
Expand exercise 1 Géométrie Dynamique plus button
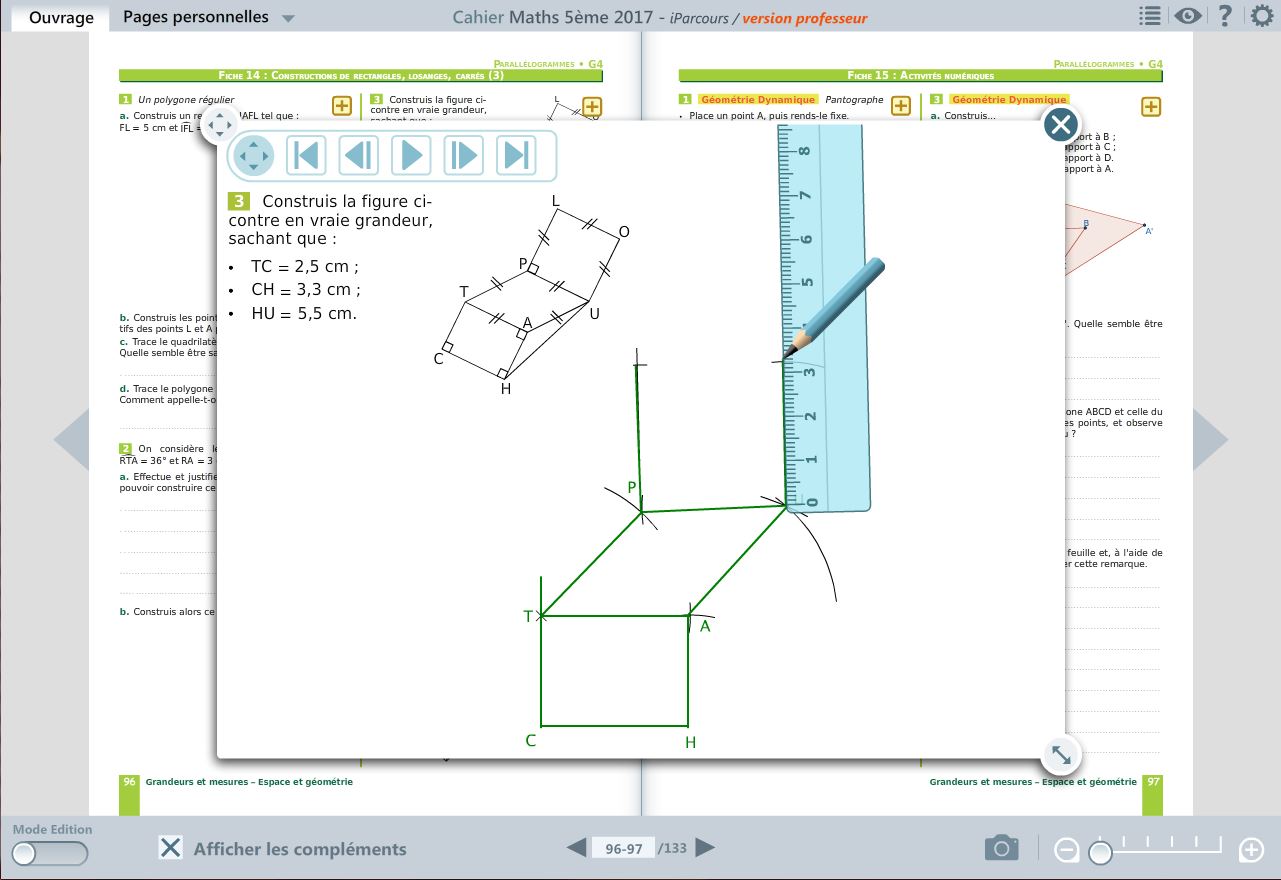click(900, 106)
